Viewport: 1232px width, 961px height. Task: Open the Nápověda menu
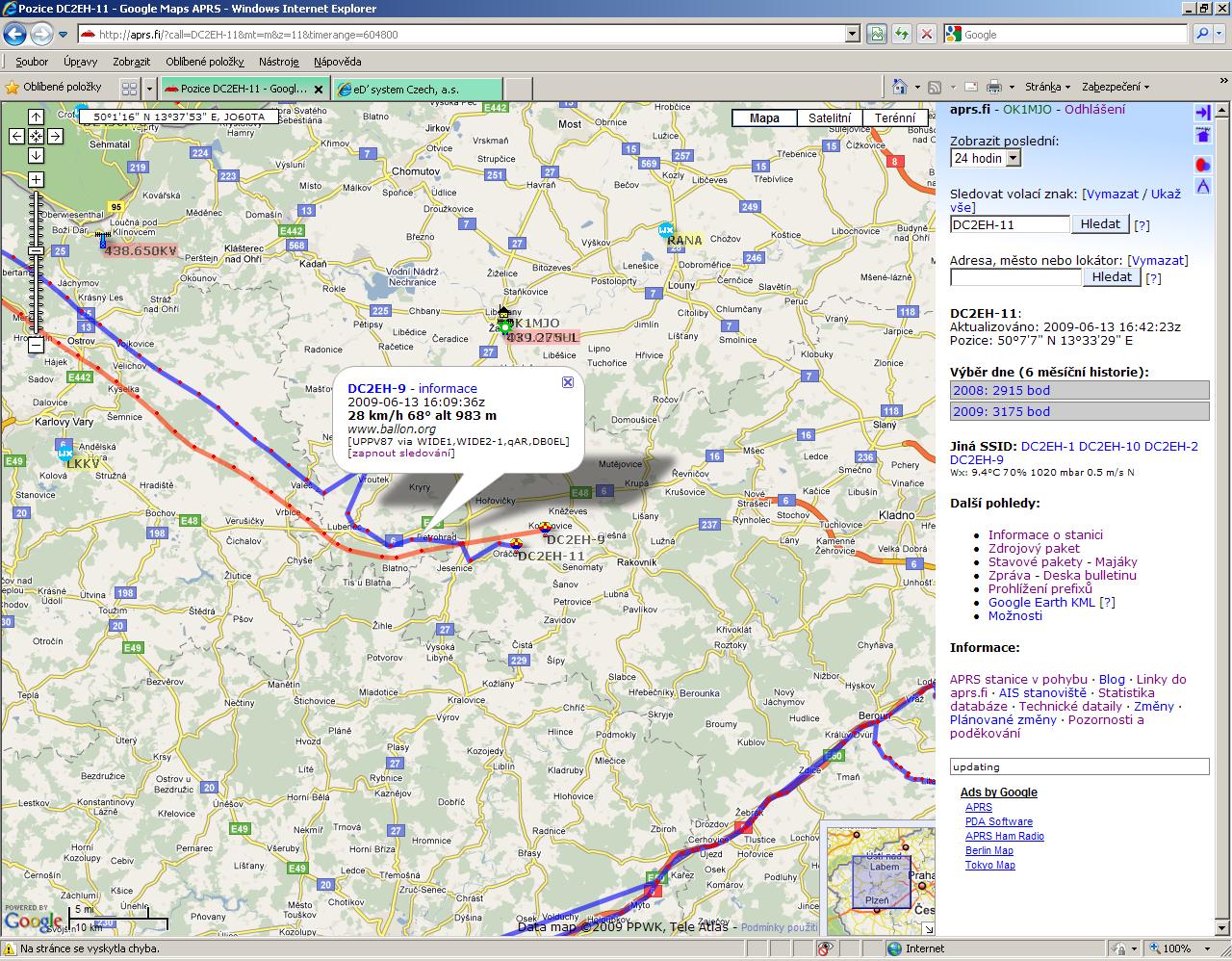click(338, 61)
